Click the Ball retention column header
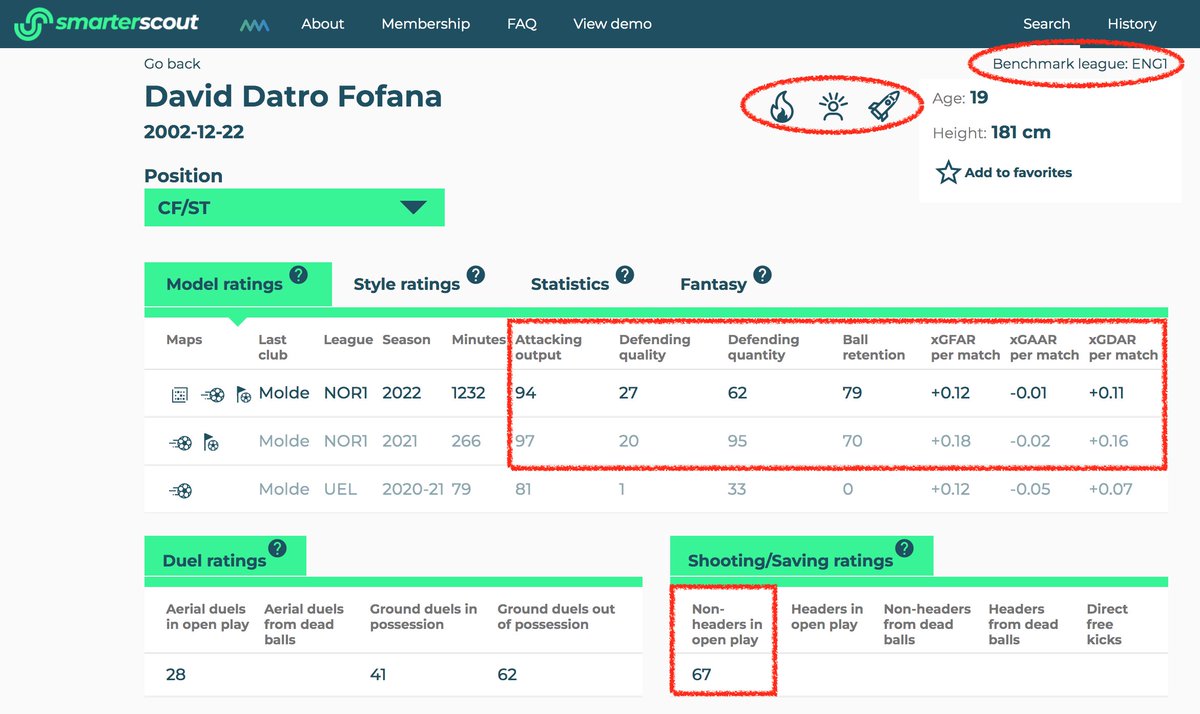The width and height of the screenshot is (1200, 714). (x=874, y=347)
